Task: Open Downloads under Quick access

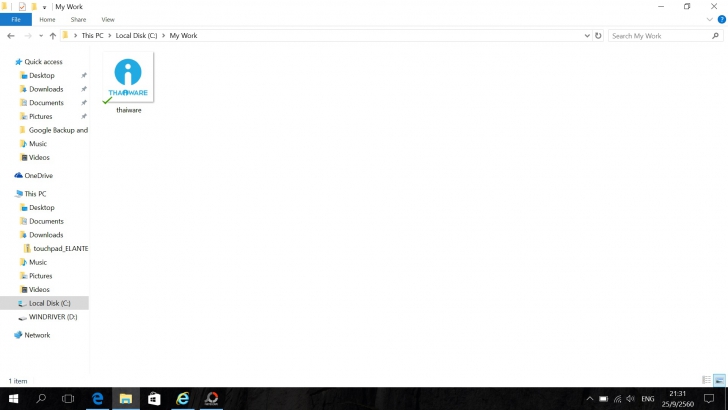Action: pyautogui.click(x=46, y=89)
